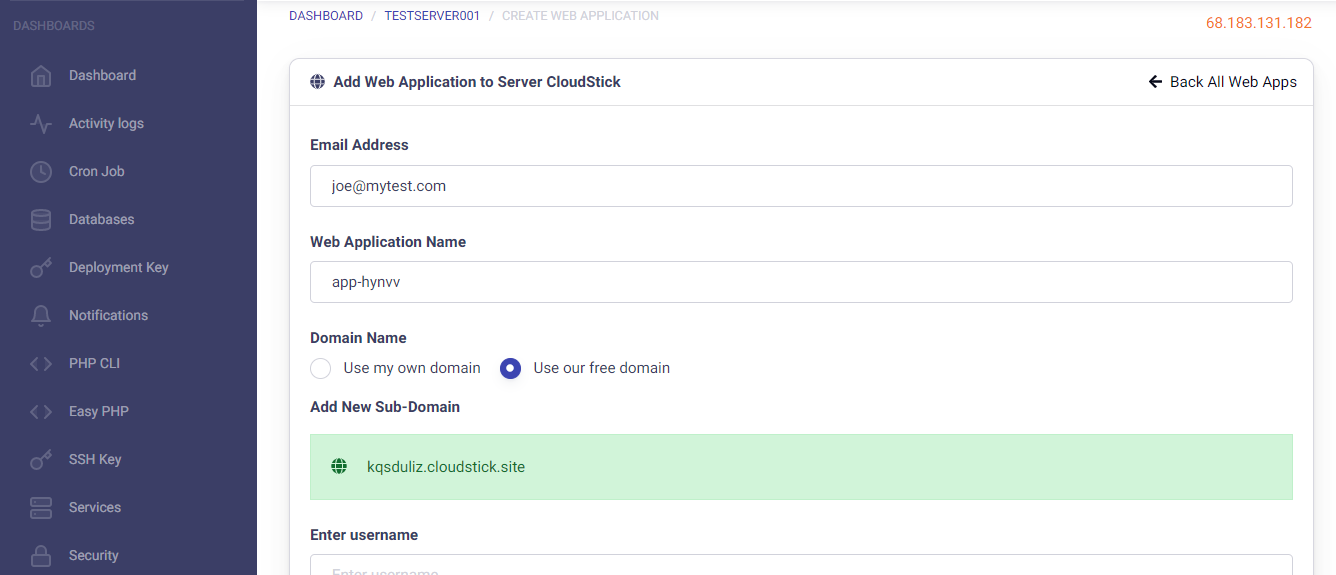Click the Security padlock icon
This screenshot has height=575, width=1336.
[x=41, y=556]
